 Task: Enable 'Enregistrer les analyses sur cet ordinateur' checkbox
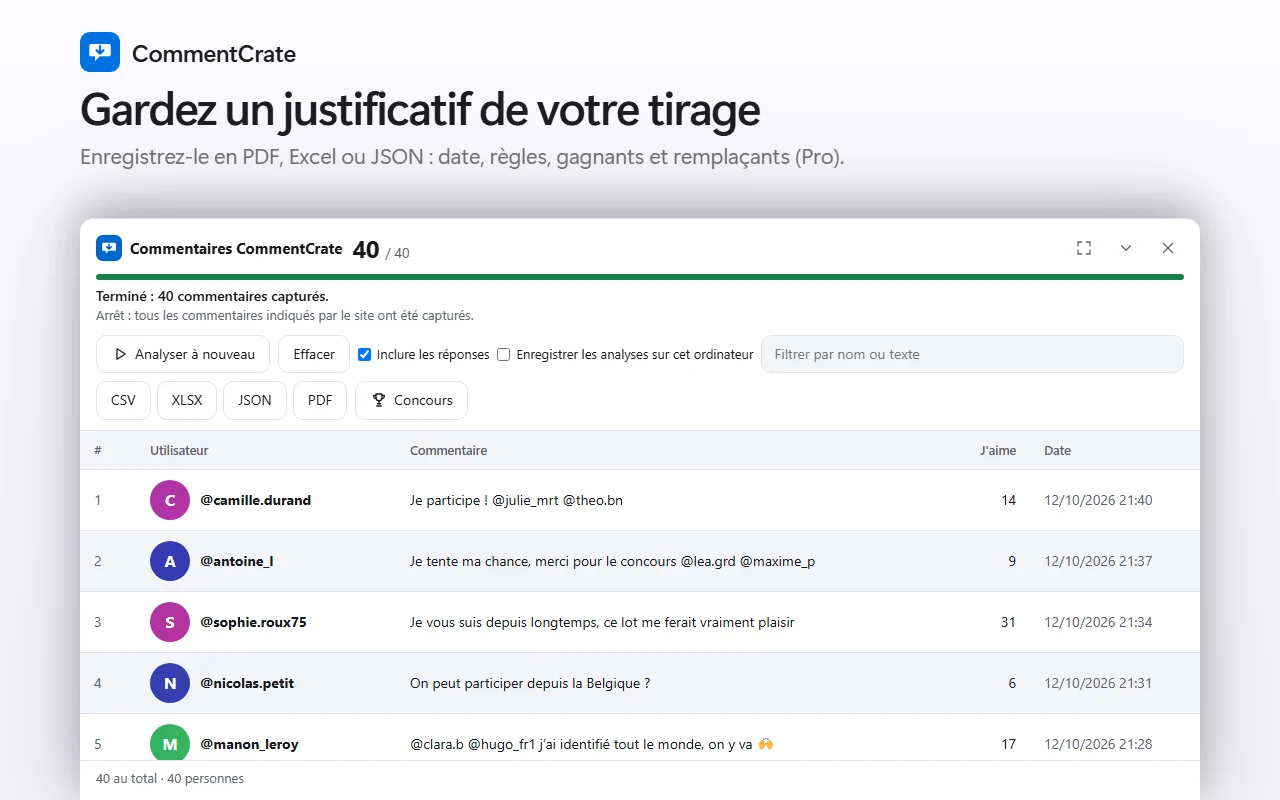pyautogui.click(x=504, y=354)
